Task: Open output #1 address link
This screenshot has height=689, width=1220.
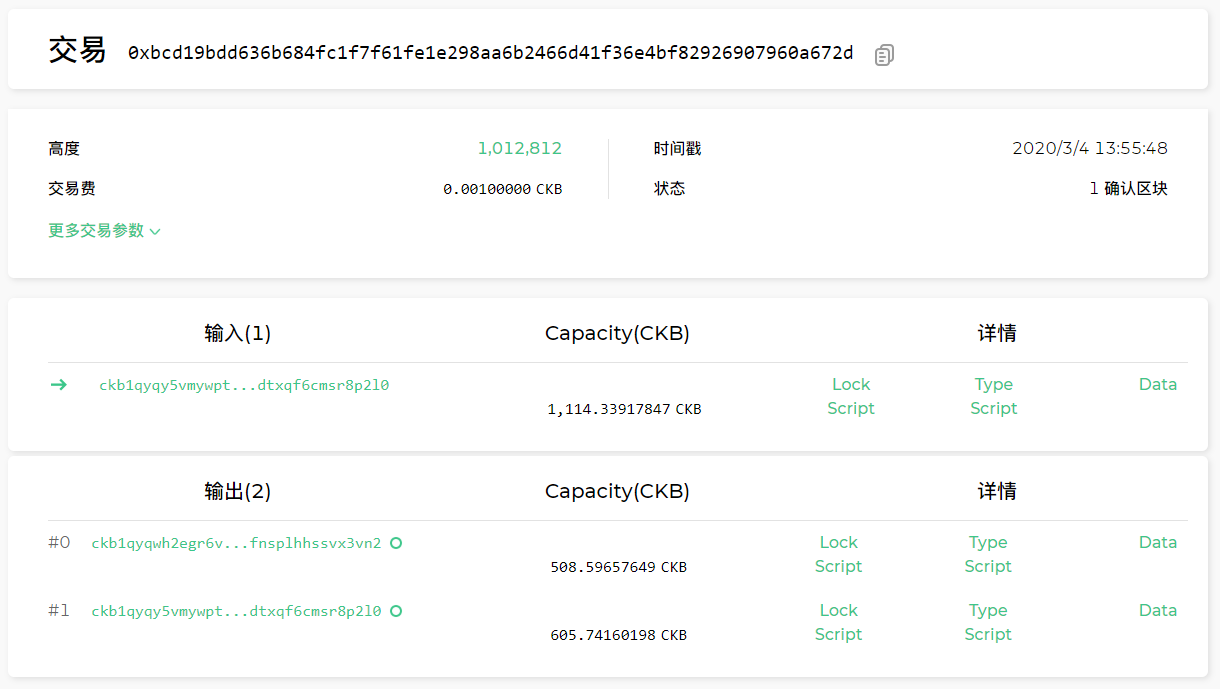Action: tap(236, 611)
